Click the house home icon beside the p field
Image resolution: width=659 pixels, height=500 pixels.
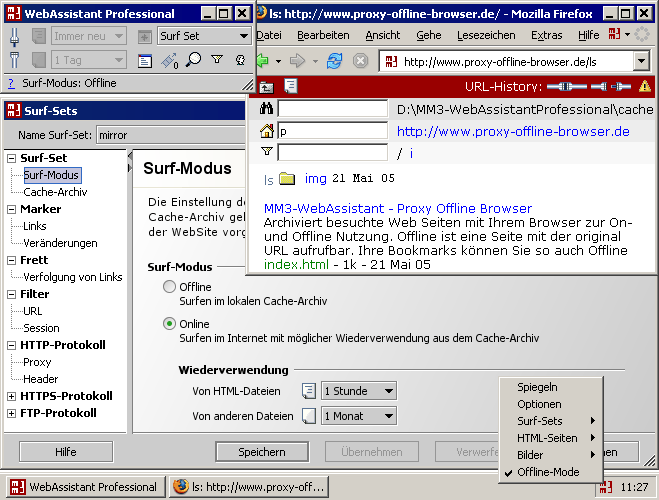click(x=266, y=131)
